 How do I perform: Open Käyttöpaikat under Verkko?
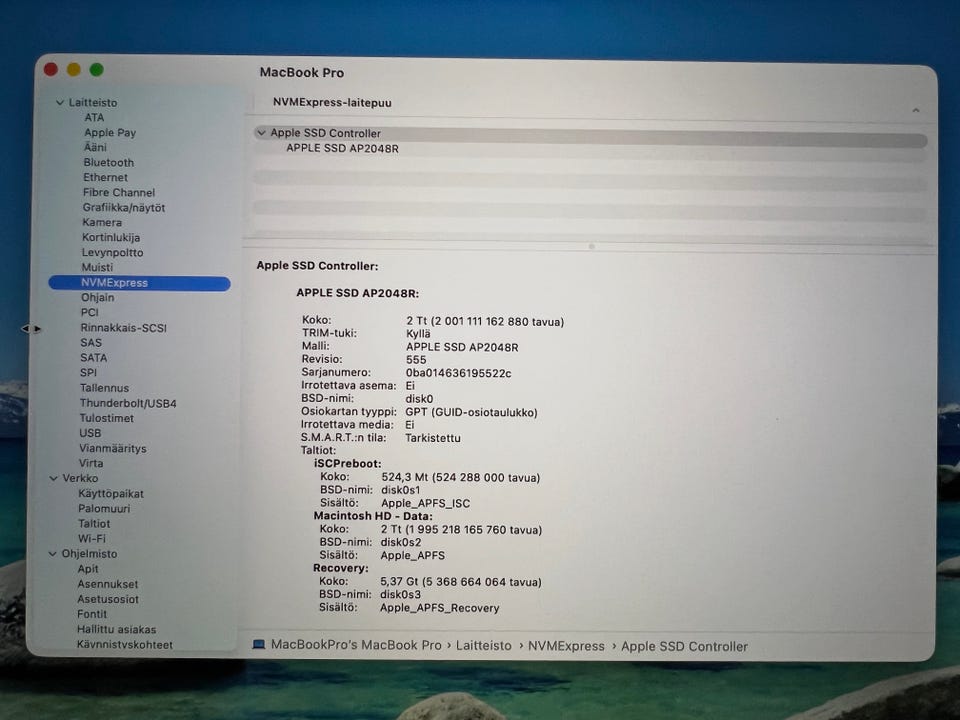tap(111, 493)
